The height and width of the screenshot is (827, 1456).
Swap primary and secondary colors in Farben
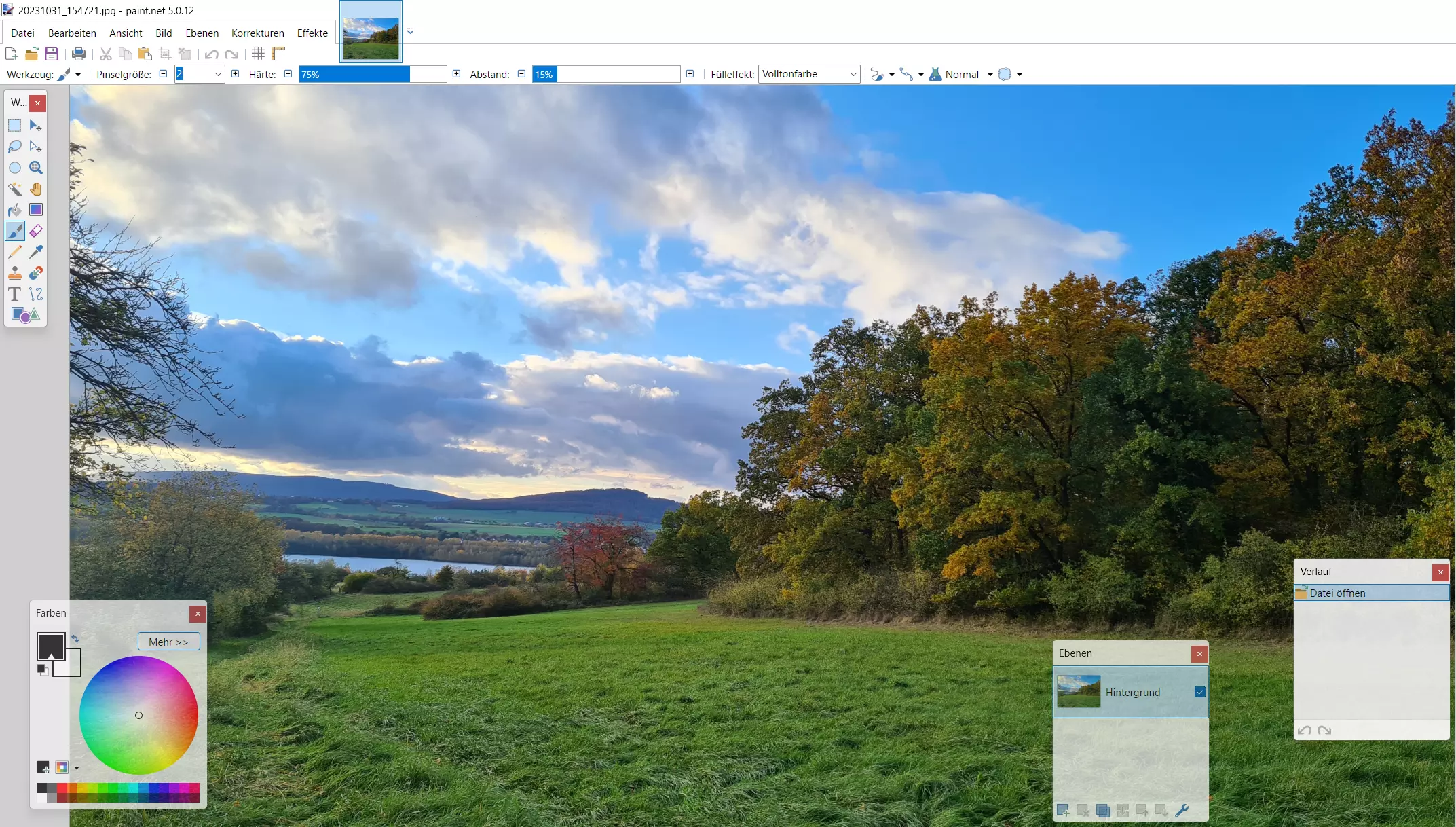[76, 639]
